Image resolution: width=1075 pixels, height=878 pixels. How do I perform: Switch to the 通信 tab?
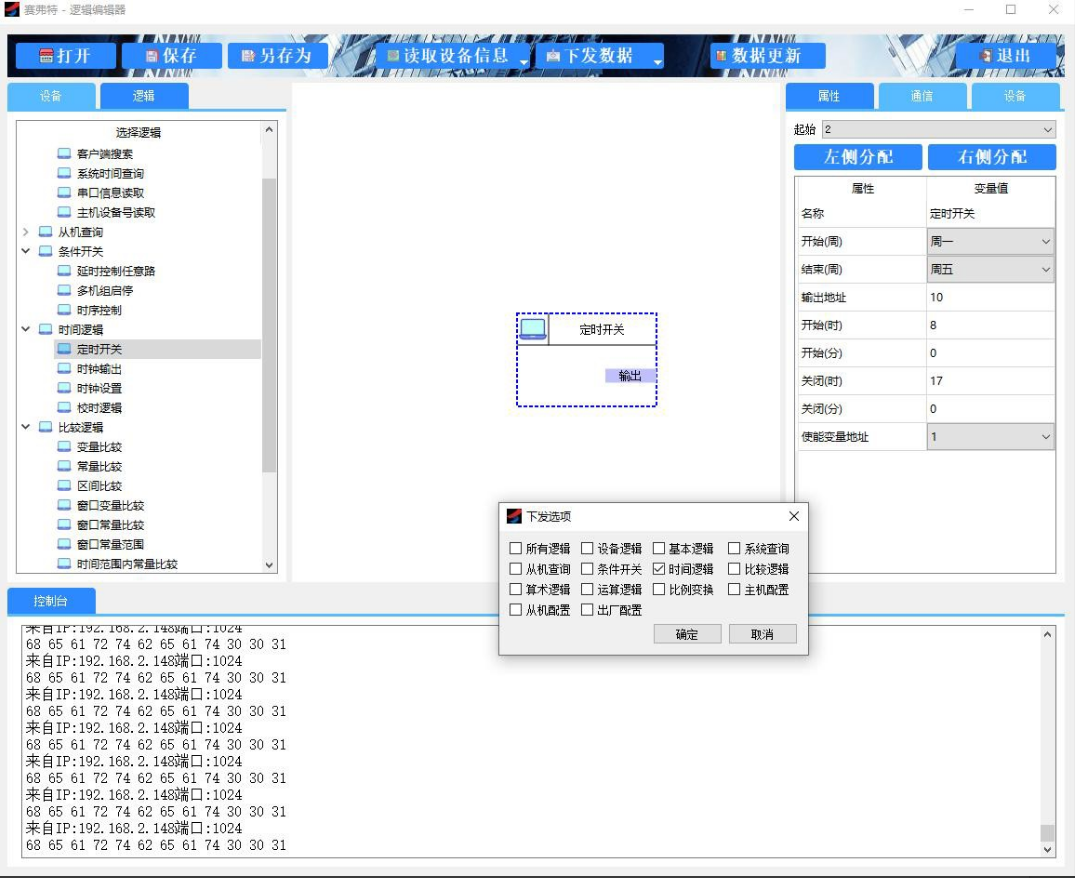tap(921, 96)
